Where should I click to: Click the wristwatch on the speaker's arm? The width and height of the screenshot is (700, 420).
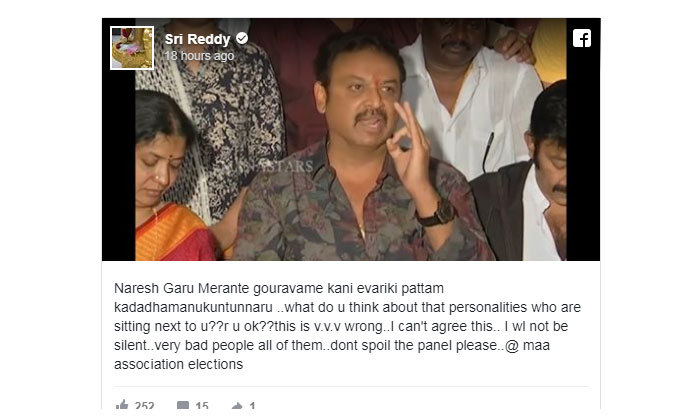pos(437,213)
